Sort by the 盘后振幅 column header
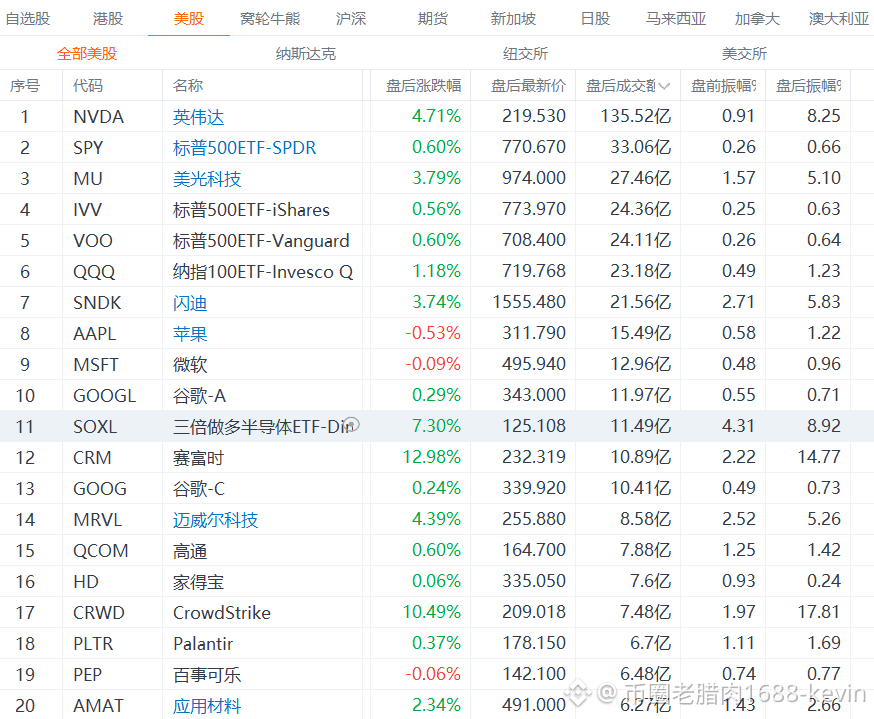 coord(809,86)
